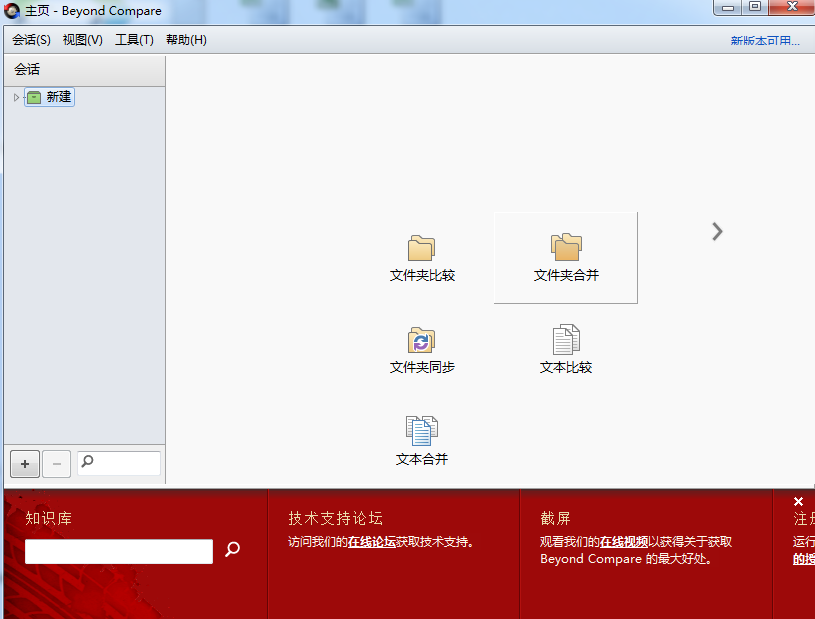Image resolution: width=815 pixels, height=619 pixels.
Task: Open the 会话(S) menu
Action: (31, 40)
